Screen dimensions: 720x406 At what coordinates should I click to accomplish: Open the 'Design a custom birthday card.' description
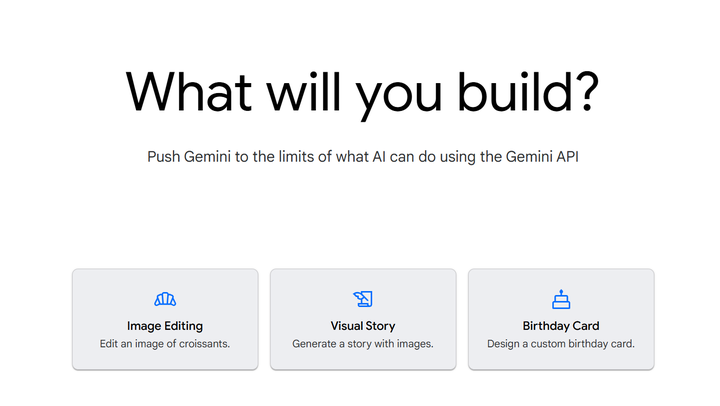pos(561,344)
